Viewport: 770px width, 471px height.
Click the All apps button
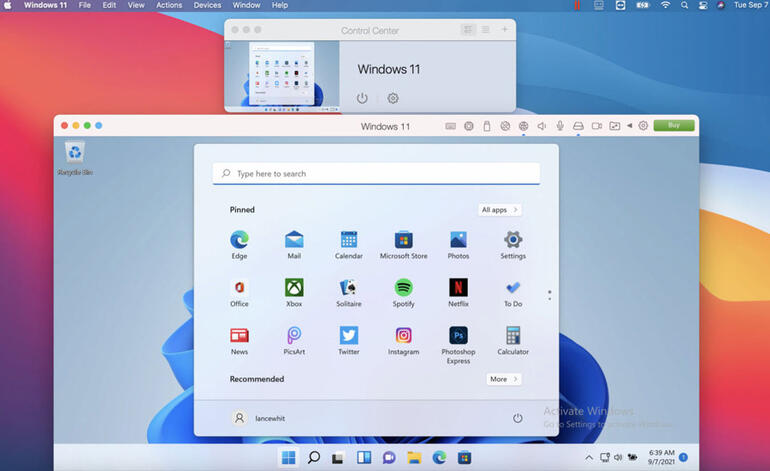click(x=500, y=210)
